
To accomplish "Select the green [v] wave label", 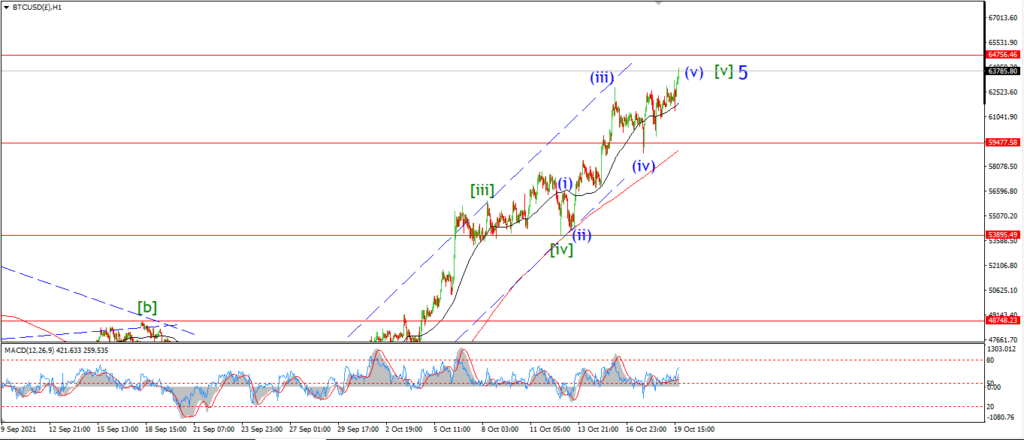I will point(724,71).
